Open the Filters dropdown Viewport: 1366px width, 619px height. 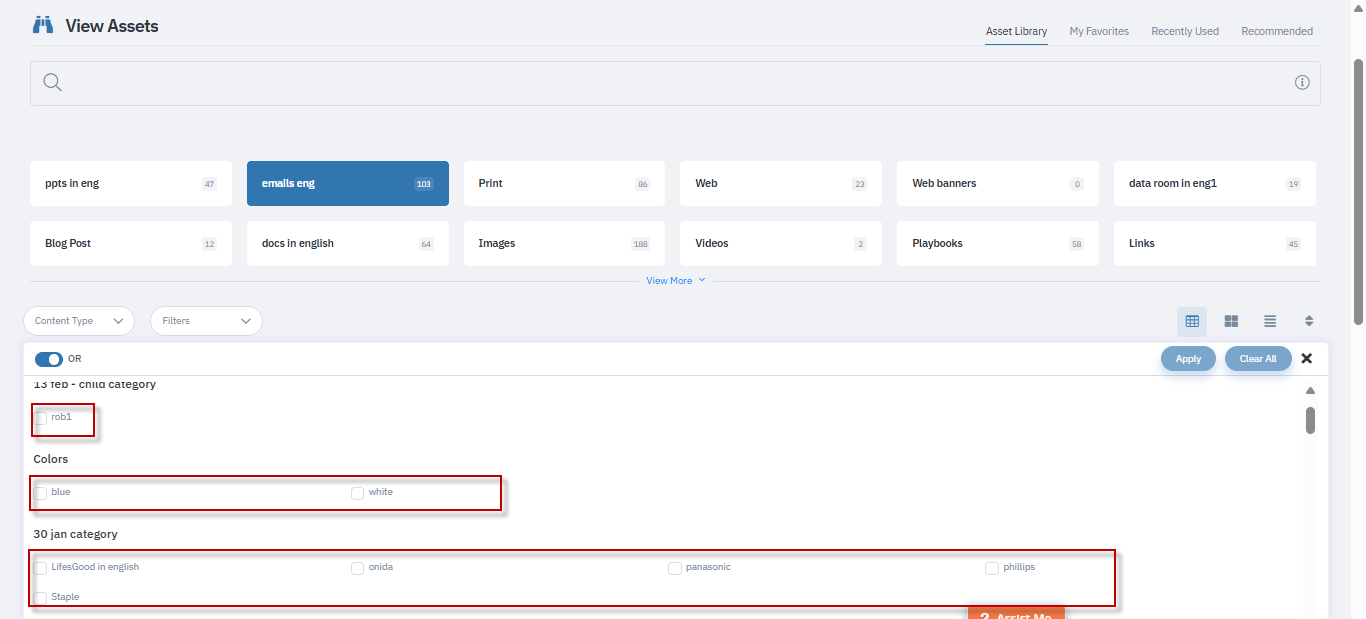tap(206, 321)
